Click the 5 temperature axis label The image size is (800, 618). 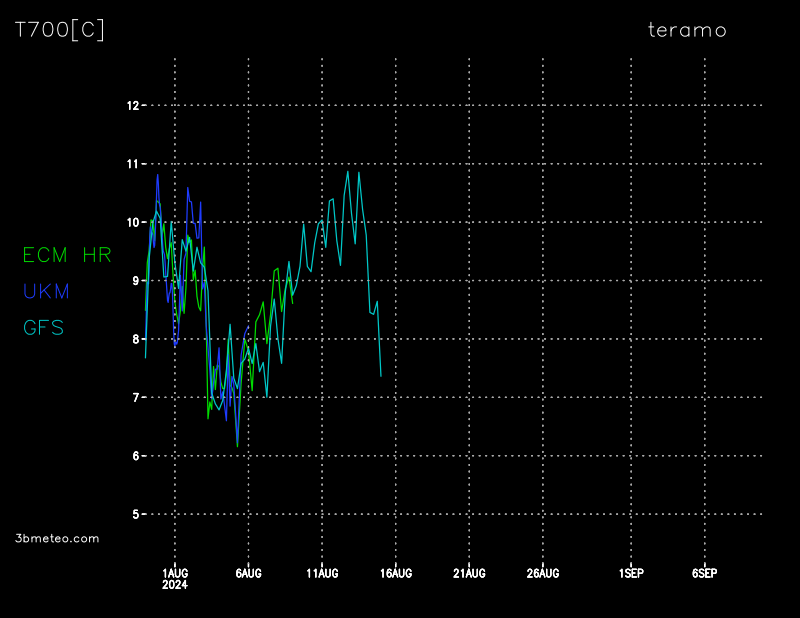tap(136, 514)
